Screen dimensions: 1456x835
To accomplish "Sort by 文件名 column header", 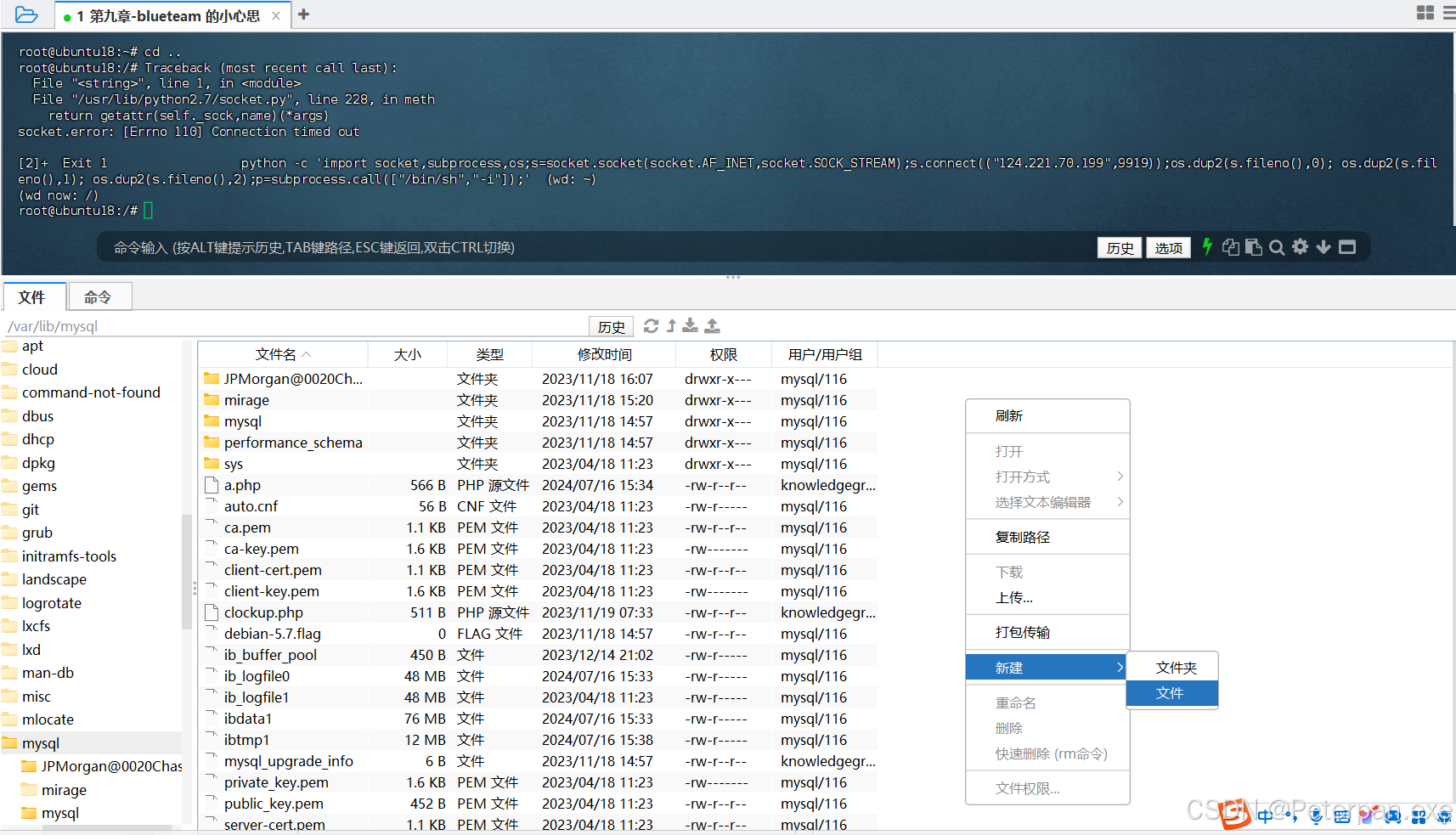I will (x=283, y=354).
